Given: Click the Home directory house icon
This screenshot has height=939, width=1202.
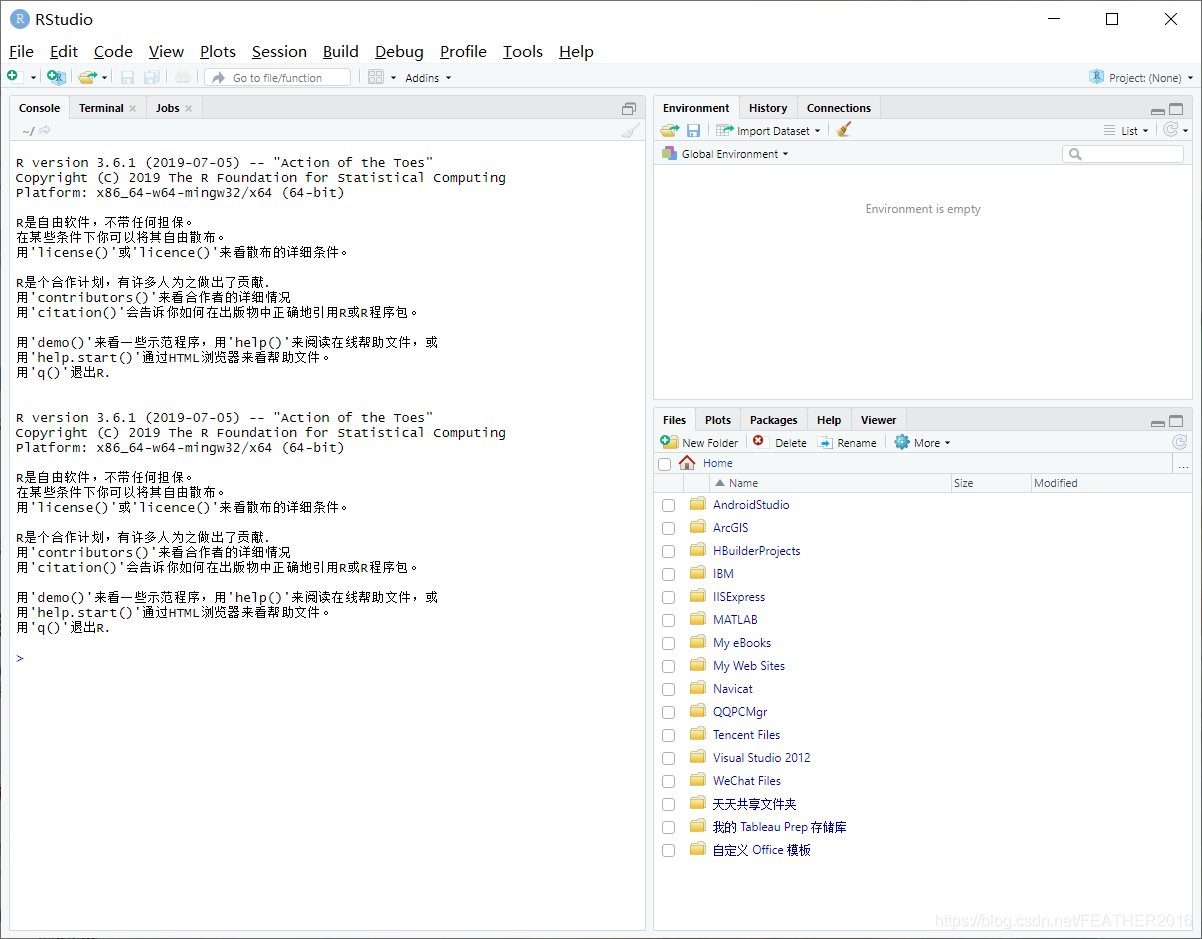Looking at the screenshot, I should point(687,463).
